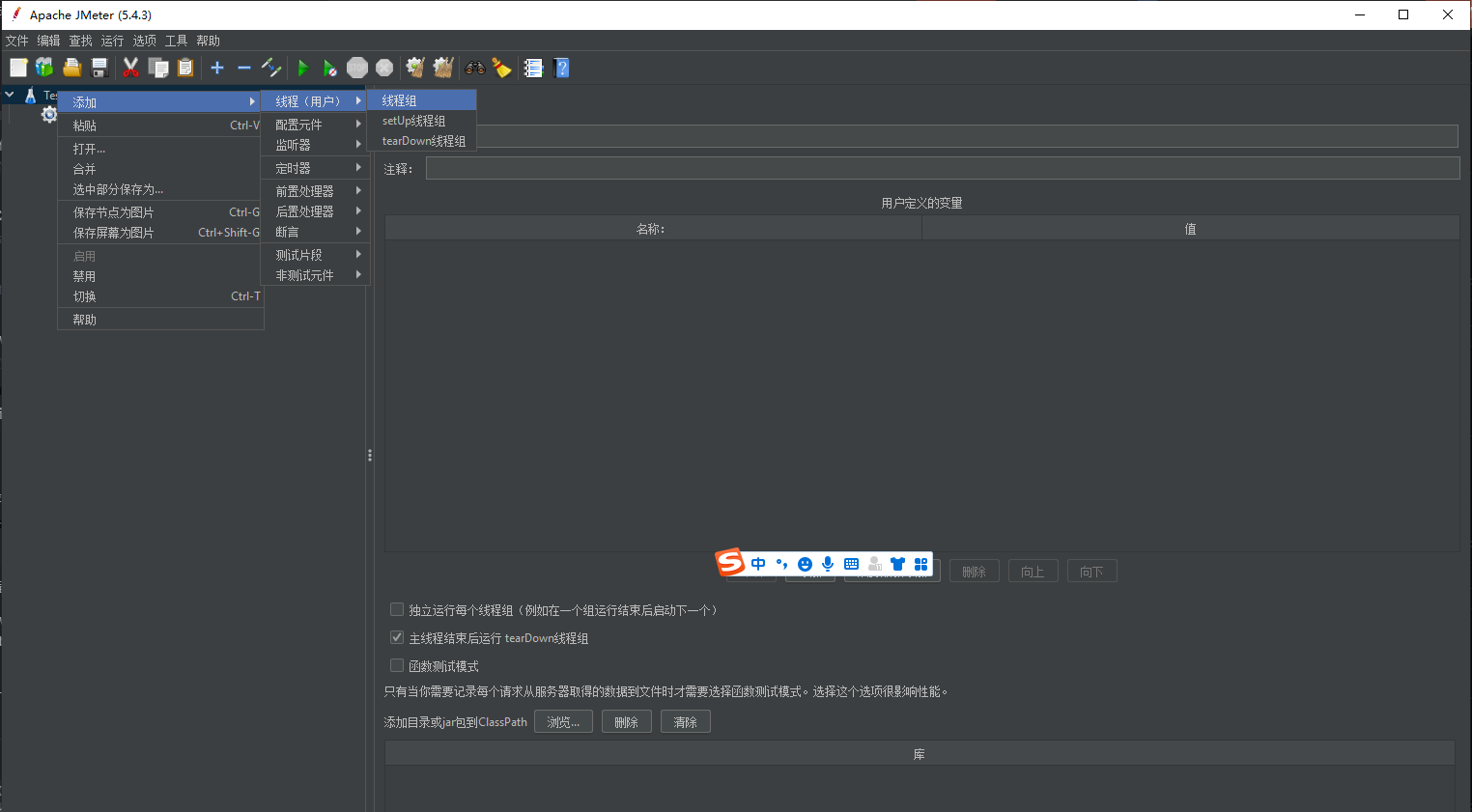The width and height of the screenshot is (1472, 812).
Task: Open the 选项 menu
Action: tap(145, 41)
